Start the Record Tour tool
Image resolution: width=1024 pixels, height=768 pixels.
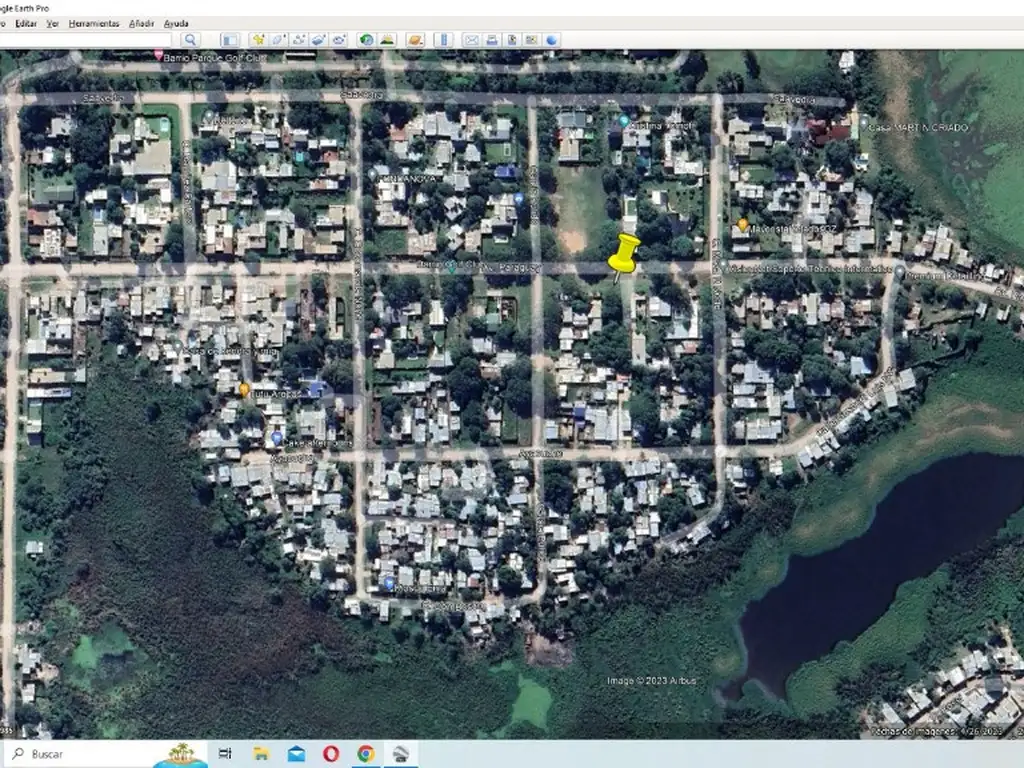339,40
